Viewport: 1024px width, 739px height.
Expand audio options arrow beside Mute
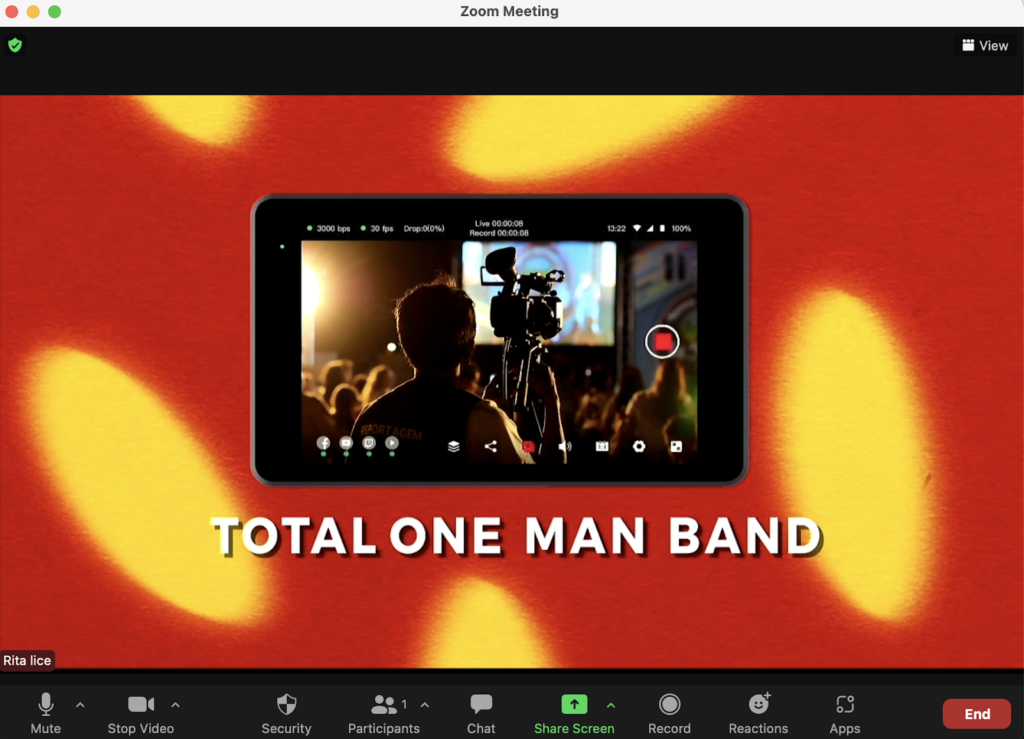pos(80,704)
